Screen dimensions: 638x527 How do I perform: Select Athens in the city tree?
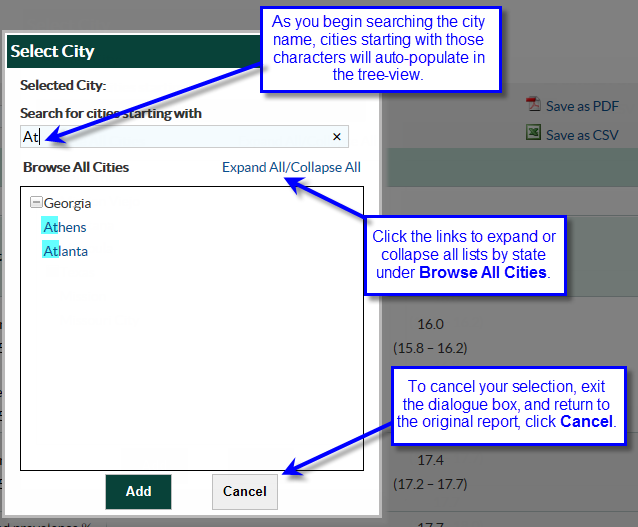(65, 227)
